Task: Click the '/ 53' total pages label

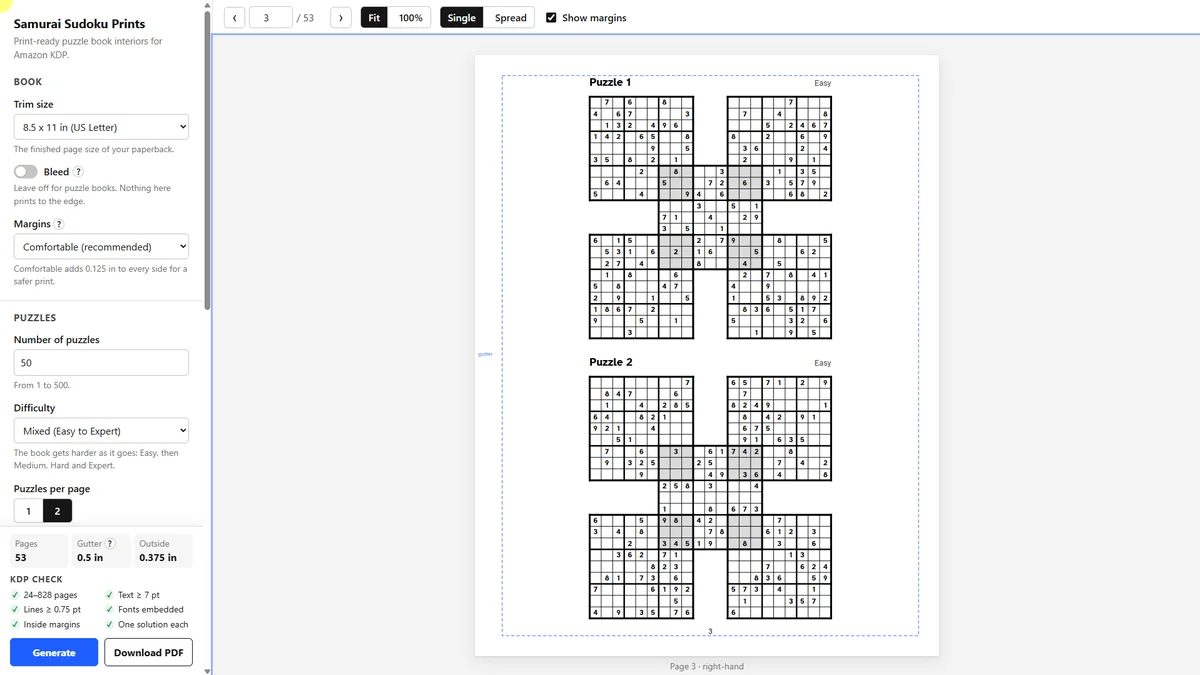Action: coord(305,18)
